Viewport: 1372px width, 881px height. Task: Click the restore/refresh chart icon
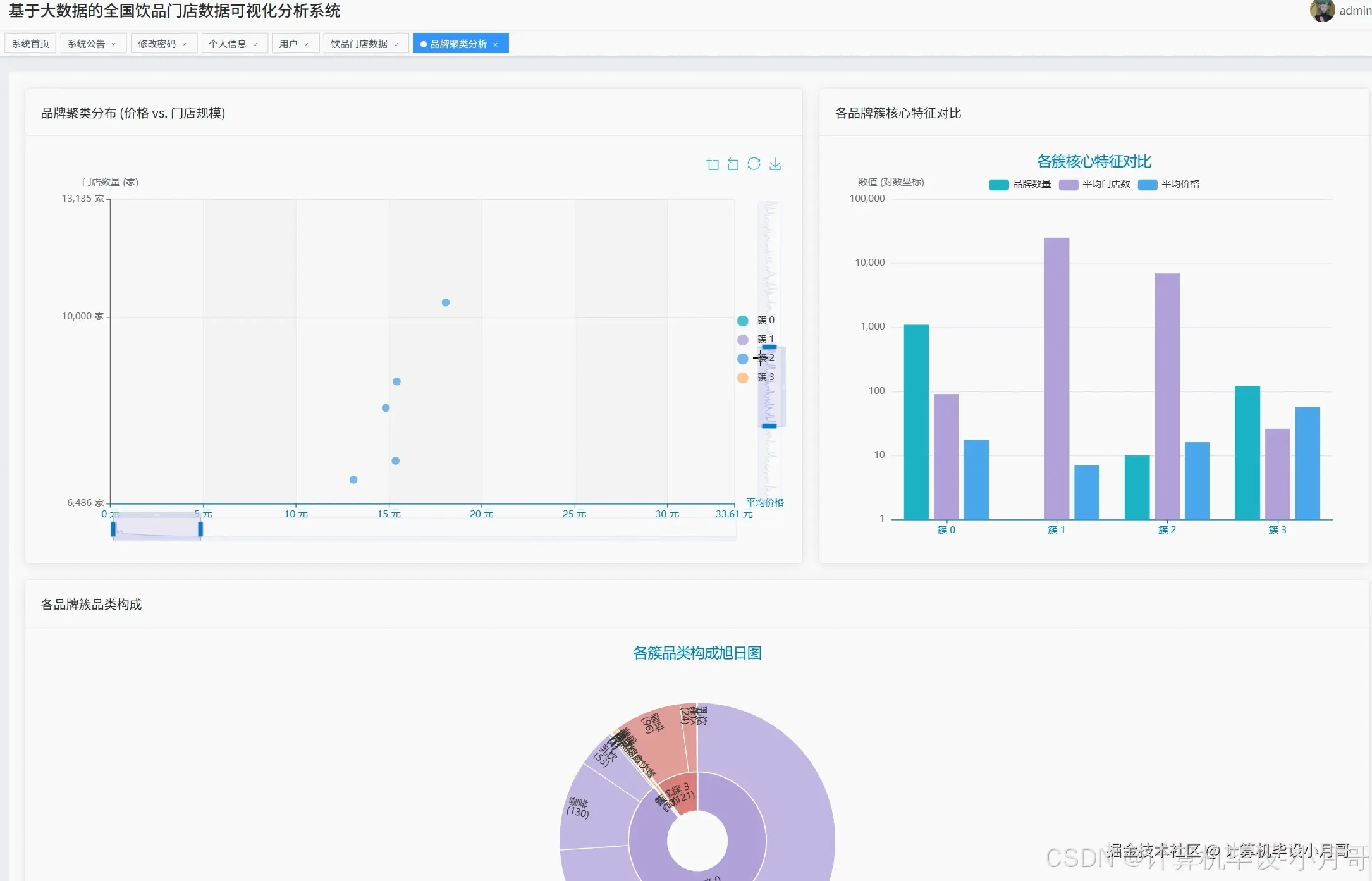pyautogui.click(x=754, y=164)
